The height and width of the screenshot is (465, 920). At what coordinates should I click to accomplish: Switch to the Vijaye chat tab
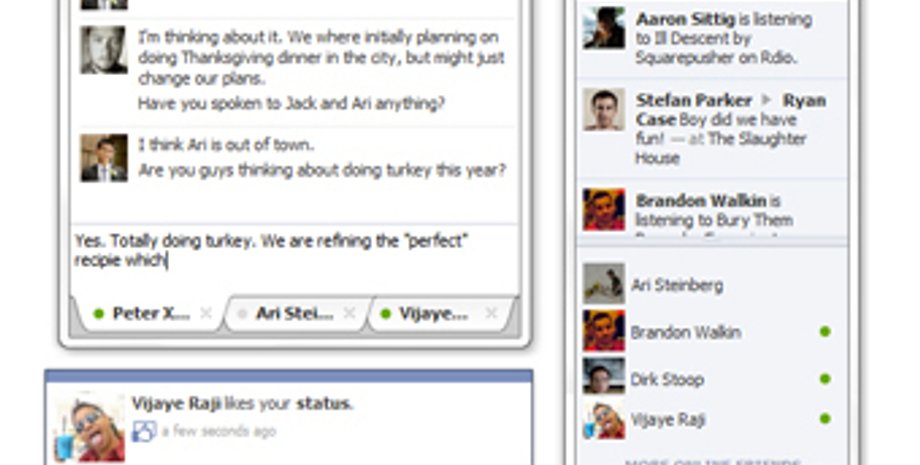[x=434, y=314]
